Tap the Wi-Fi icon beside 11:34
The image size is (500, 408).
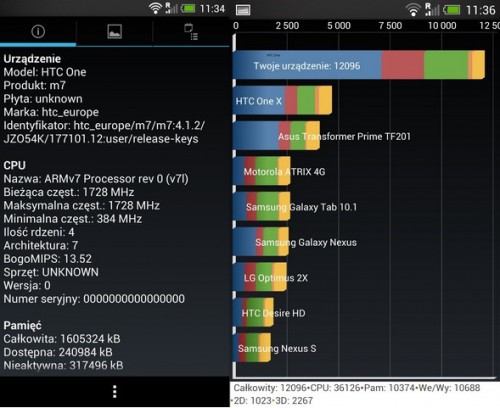[x=155, y=8]
